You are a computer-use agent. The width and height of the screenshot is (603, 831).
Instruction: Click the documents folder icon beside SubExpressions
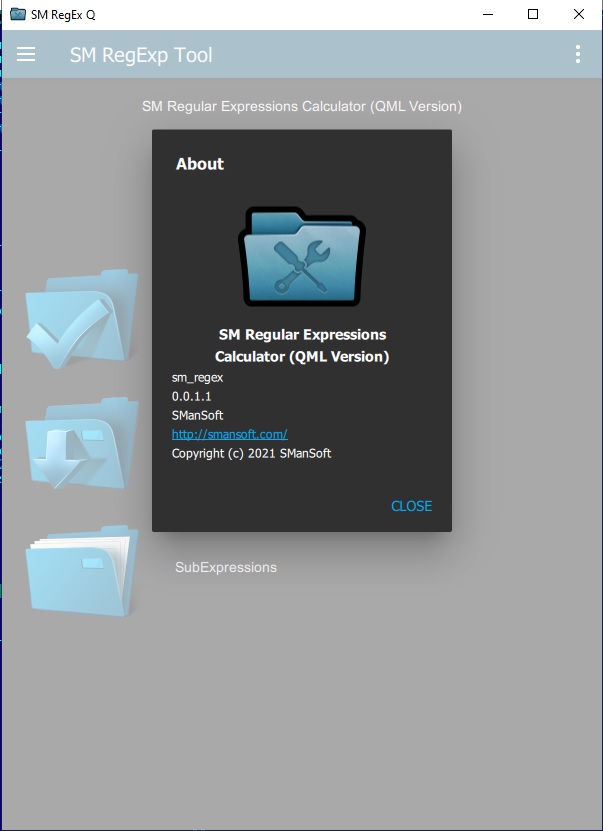coord(82,571)
